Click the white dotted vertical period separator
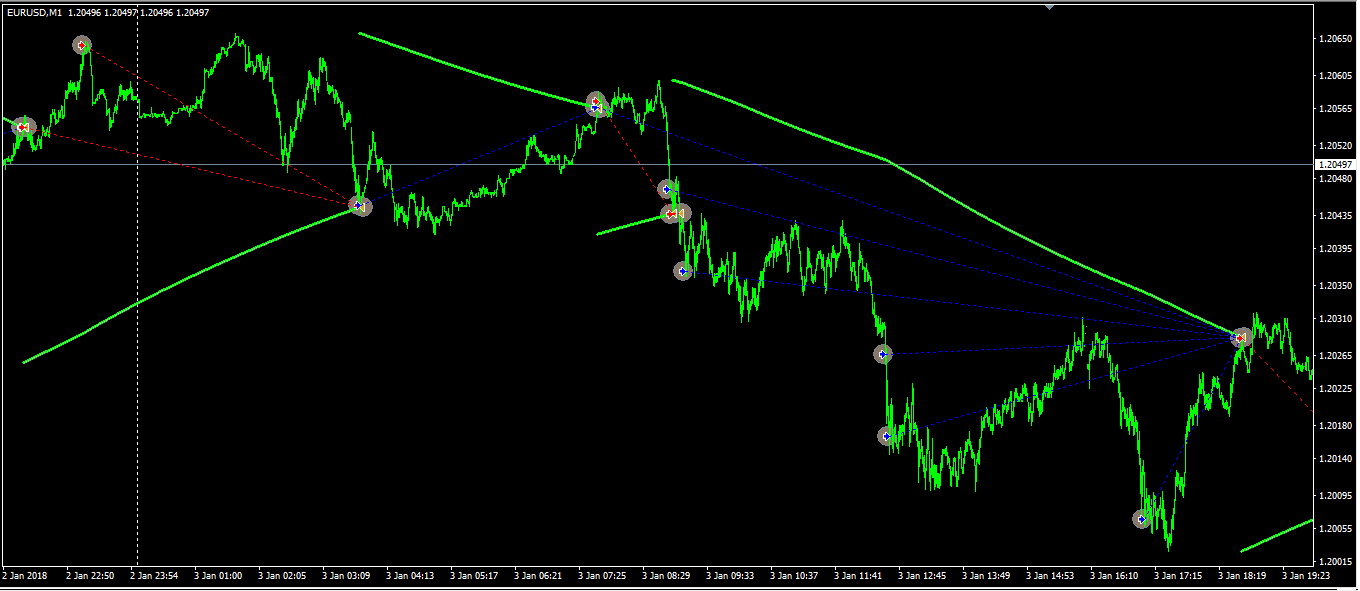The height and width of the screenshot is (591, 1360). (x=137, y=300)
